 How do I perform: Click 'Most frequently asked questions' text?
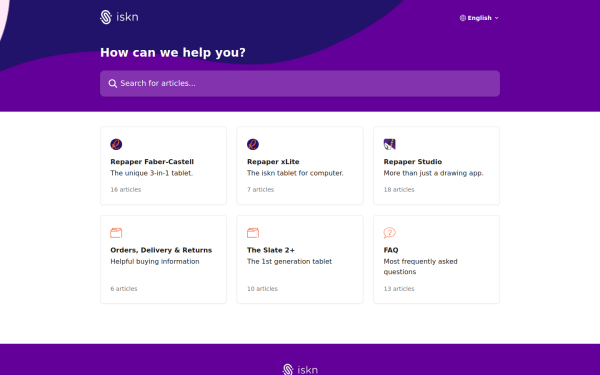[420, 267]
